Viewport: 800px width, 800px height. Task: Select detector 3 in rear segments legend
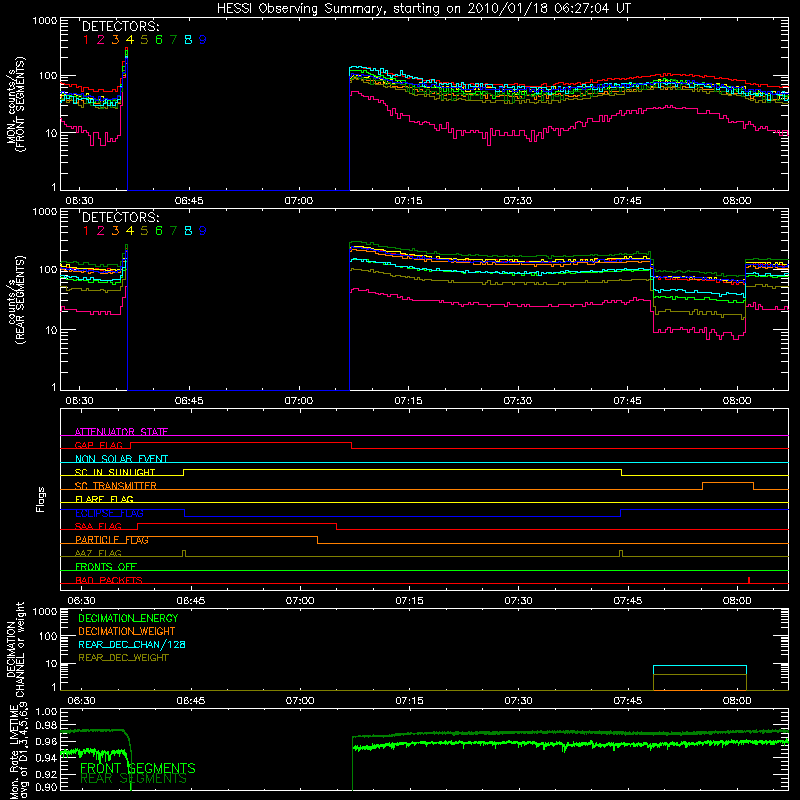tap(115, 231)
